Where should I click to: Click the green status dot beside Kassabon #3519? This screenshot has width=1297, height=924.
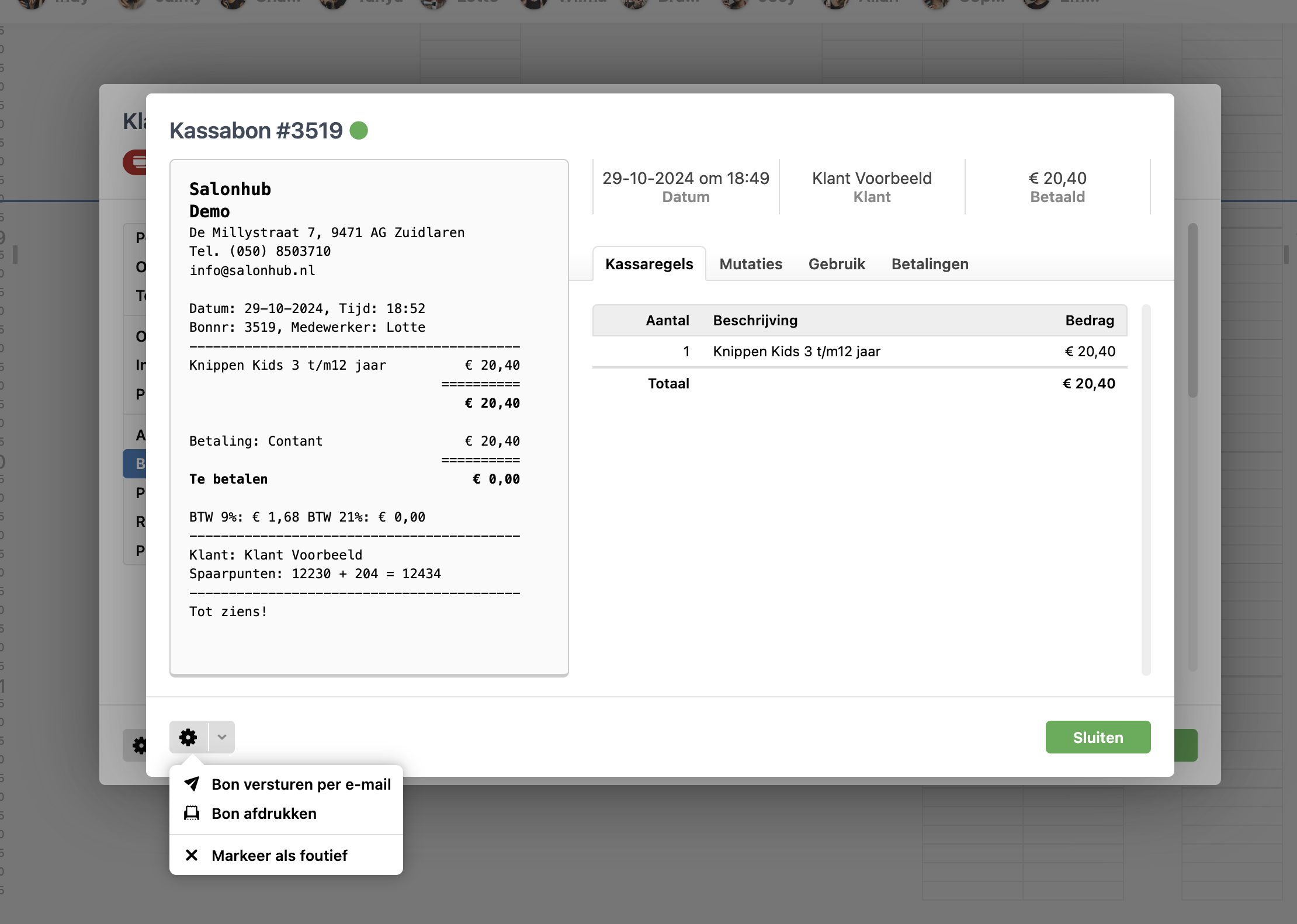tap(359, 130)
